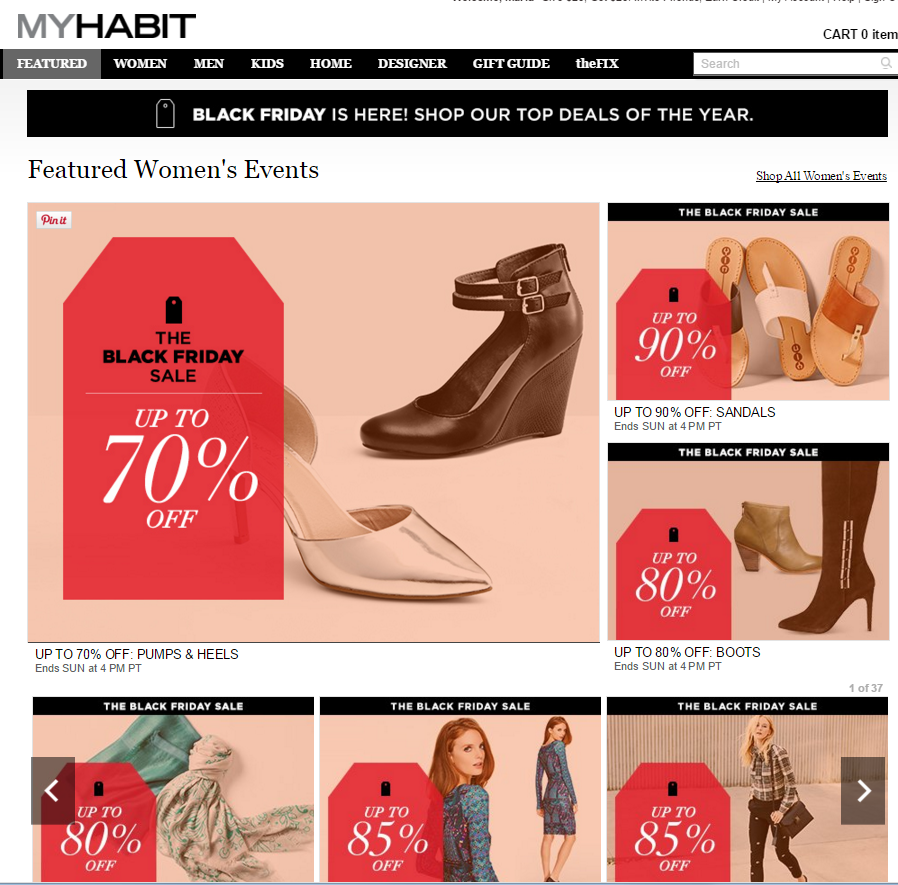The height and width of the screenshot is (885, 898).
Task: Click the search magnifier icon
Action: pyautogui.click(x=886, y=63)
